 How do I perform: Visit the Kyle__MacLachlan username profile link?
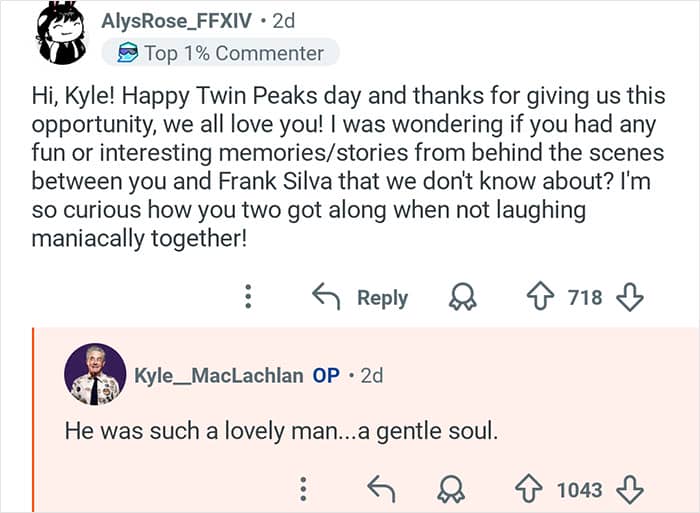pos(218,376)
